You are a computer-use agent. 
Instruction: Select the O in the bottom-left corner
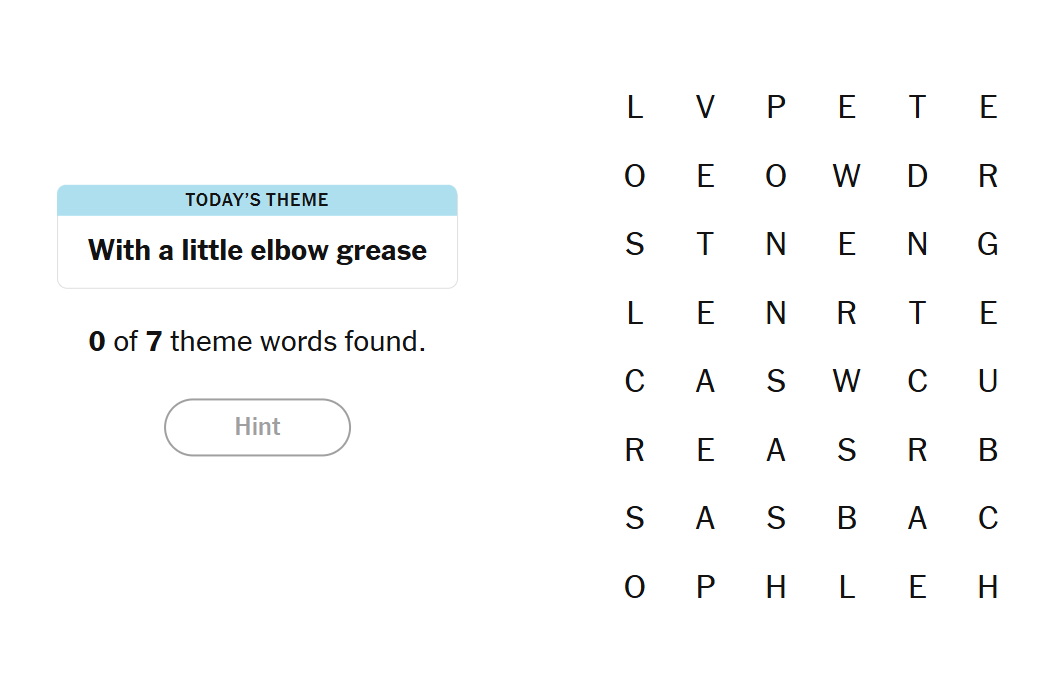(x=635, y=587)
